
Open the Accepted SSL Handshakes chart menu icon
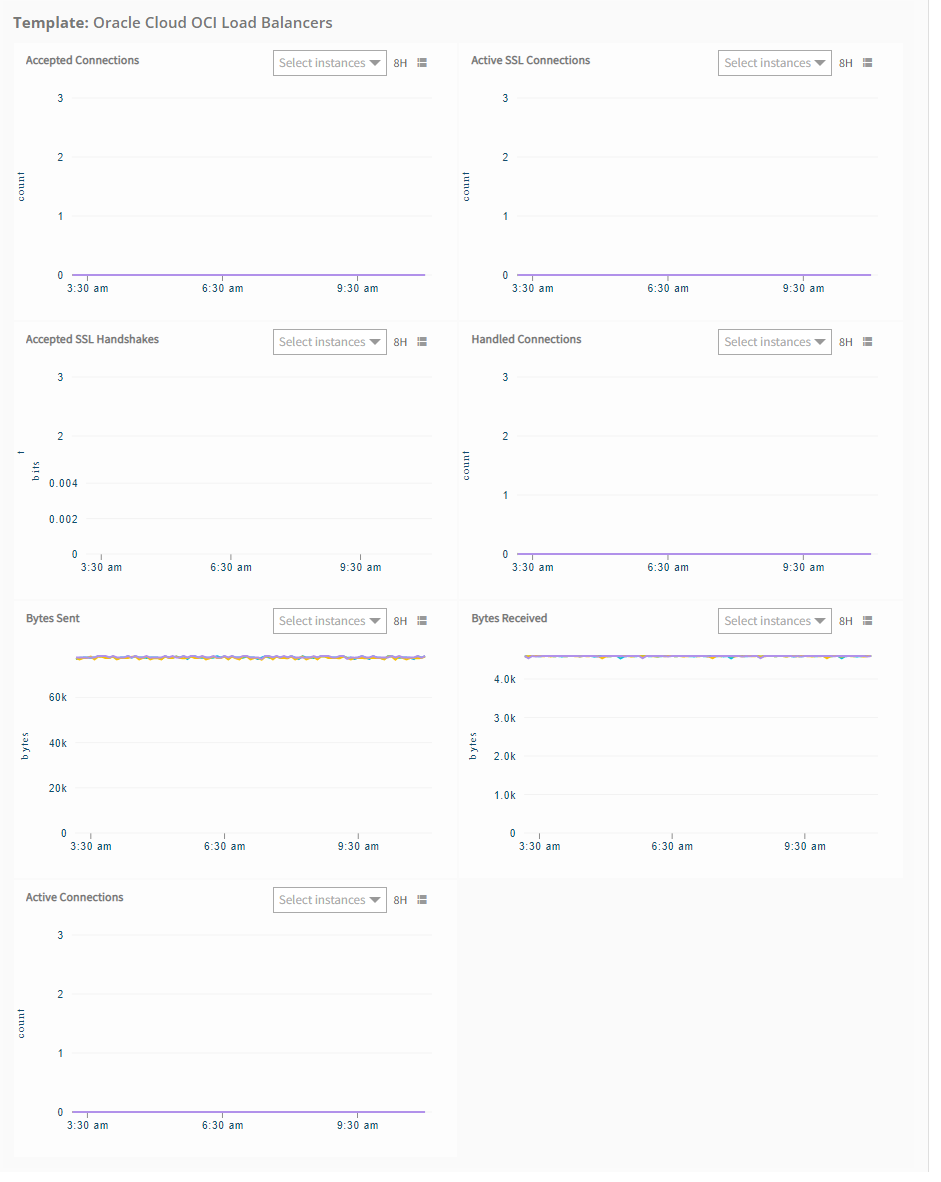pos(422,342)
